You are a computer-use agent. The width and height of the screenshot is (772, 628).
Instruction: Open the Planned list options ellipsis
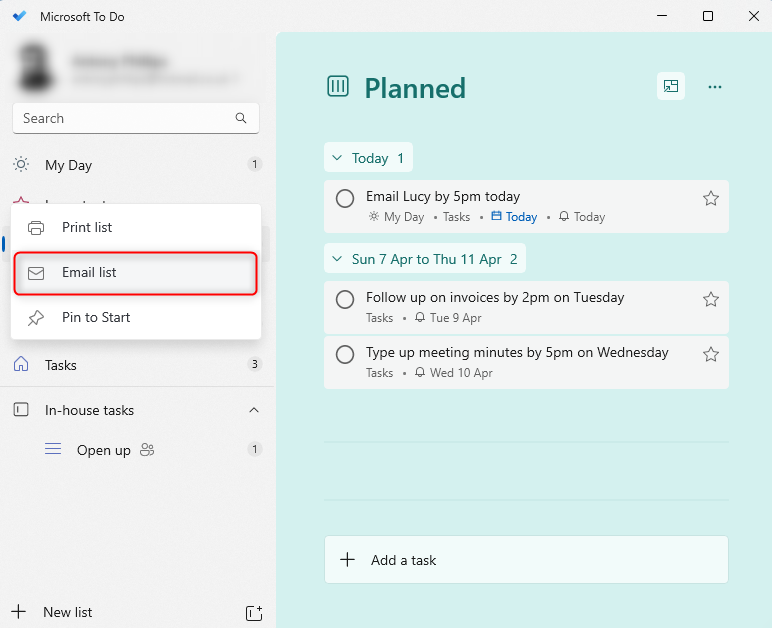pyautogui.click(x=715, y=87)
